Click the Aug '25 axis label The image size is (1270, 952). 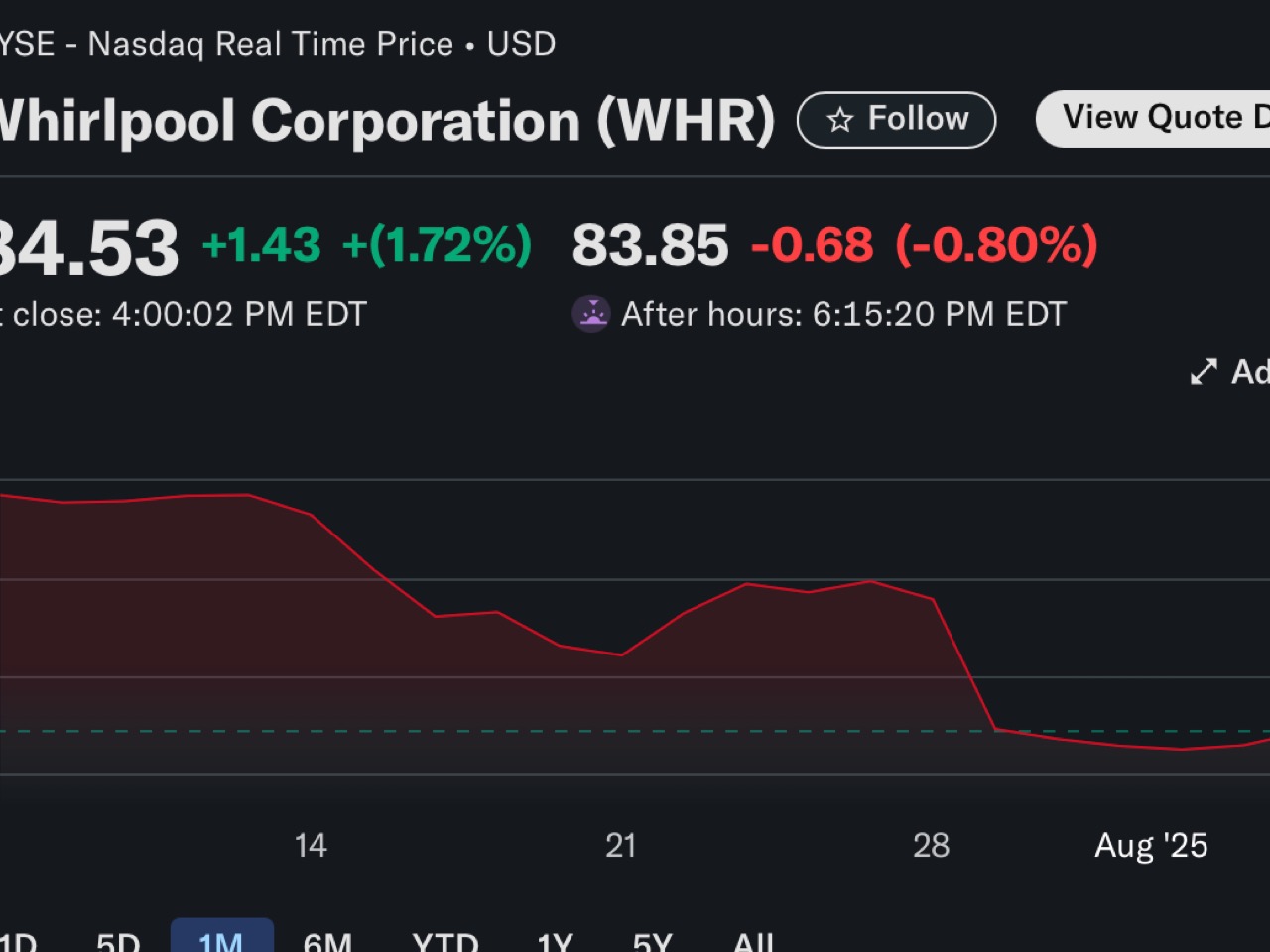pyautogui.click(x=1151, y=846)
